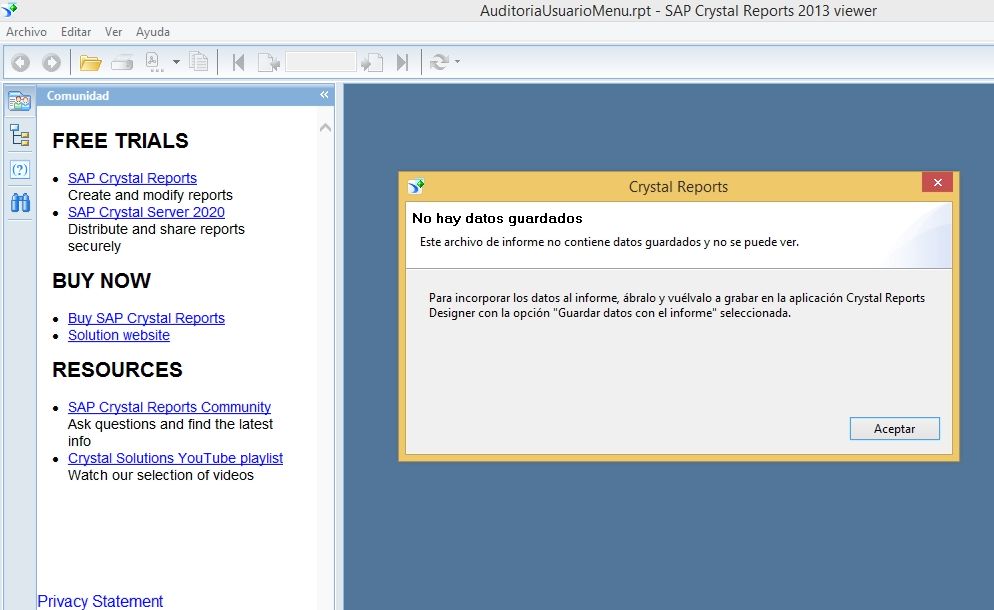Click the print report icon
Image resolution: width=994 pixels, height=610 pixels.
point(122,62)
